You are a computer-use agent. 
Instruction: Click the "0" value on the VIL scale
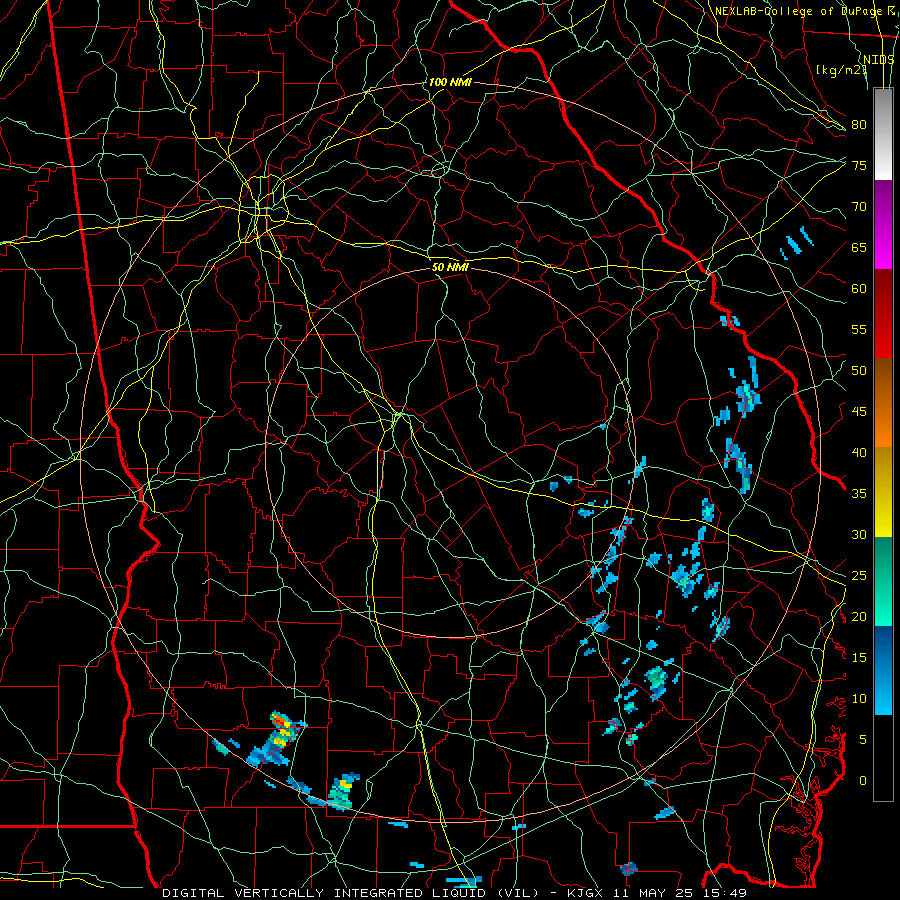coord(863,781)
